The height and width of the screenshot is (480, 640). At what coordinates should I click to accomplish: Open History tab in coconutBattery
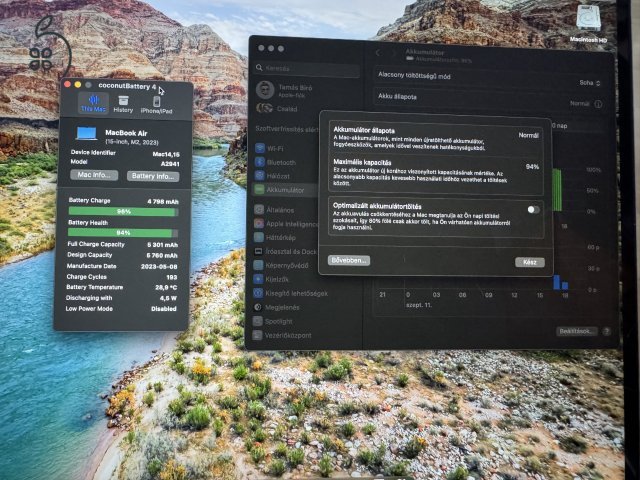pos(123,104)
